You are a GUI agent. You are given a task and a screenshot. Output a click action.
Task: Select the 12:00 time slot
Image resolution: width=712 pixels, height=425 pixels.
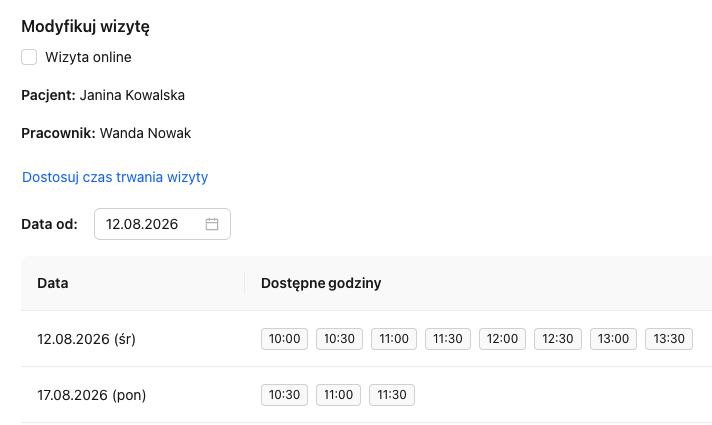502,339
